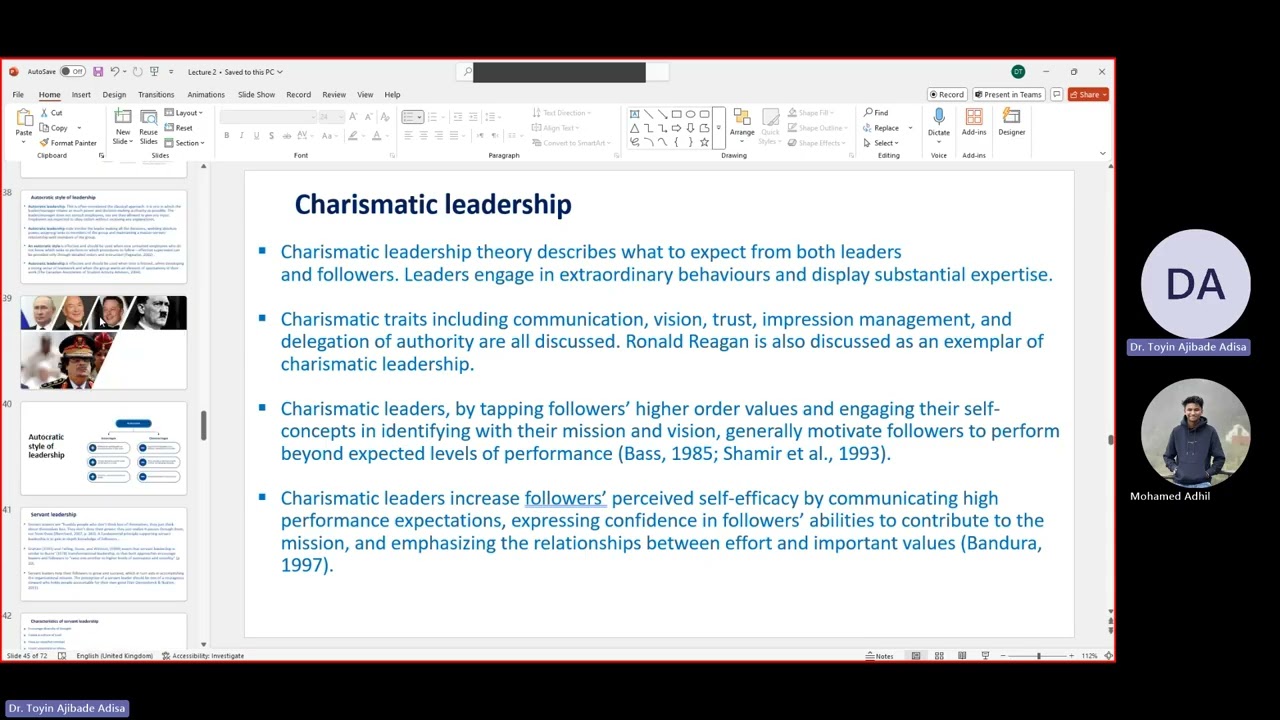This screenshot has width=1280, height=720.
Task: Click the Redo icon in quick access toolbar
Action: [x=137, y=72]
